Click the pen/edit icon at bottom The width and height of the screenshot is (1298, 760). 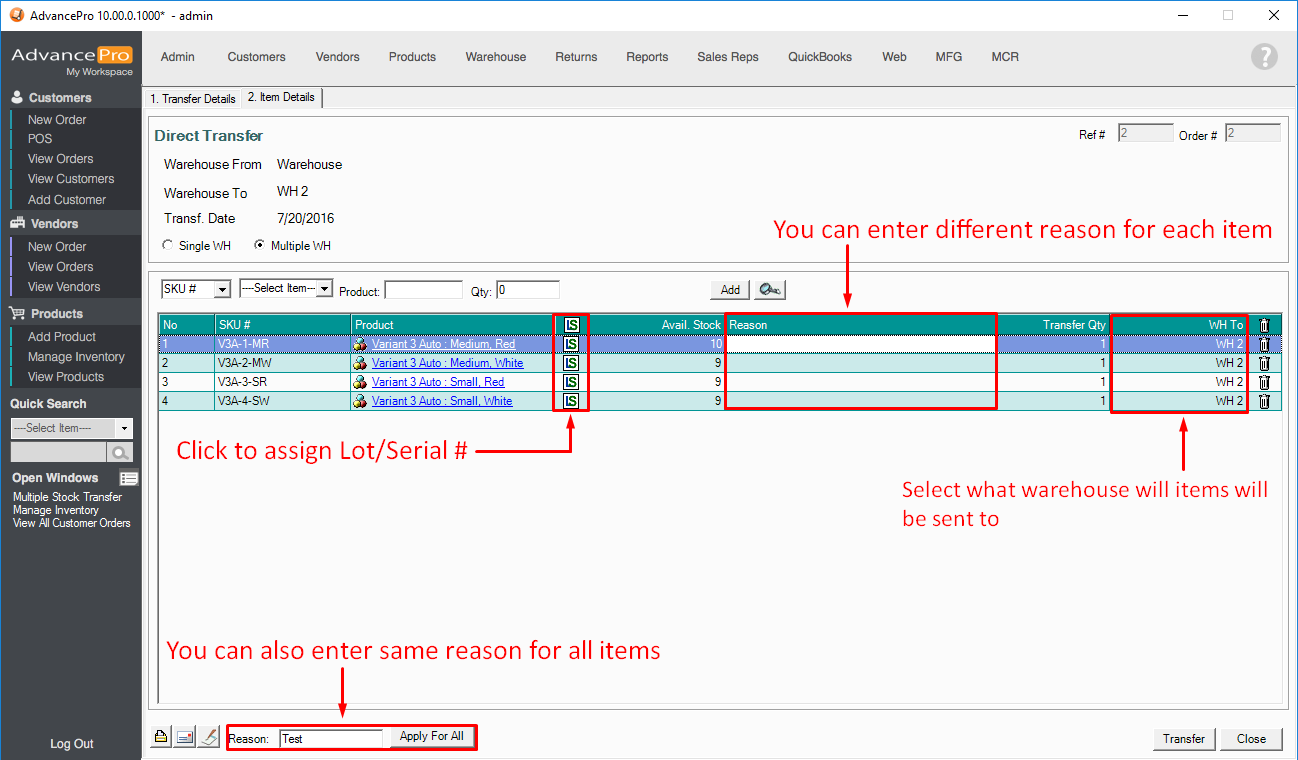(208, 738)
